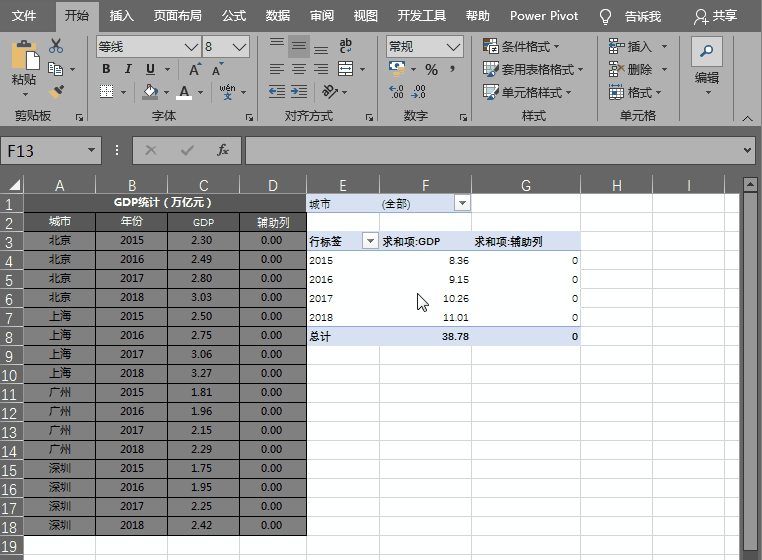Open 行标签 filter dropdown
The height and width of the screenshot is (560, 762).
pyautogui.click(x=370, y=241)
